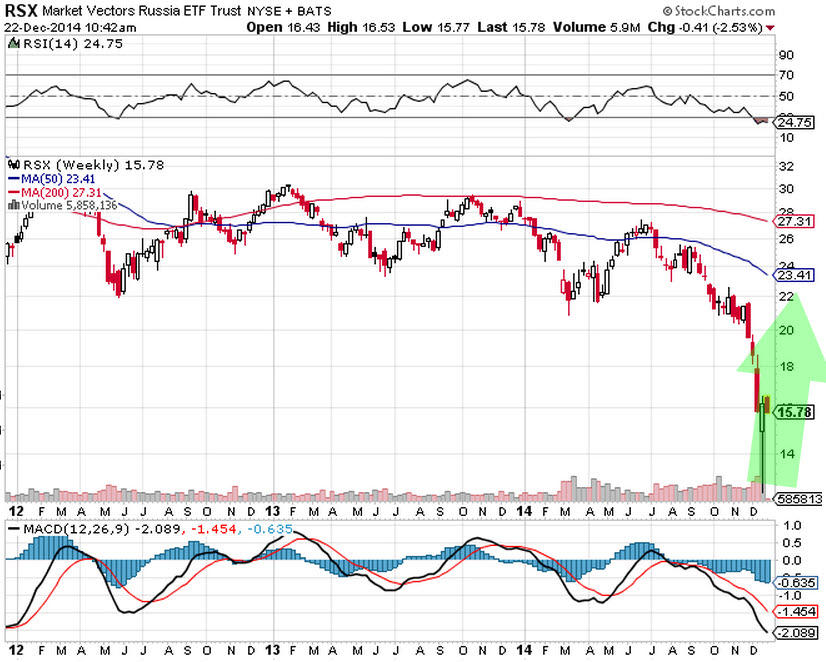Click the -1.454 signal line value tag
Image resolution: width=826 pixels, height=662 pixels.
(793, 611)
